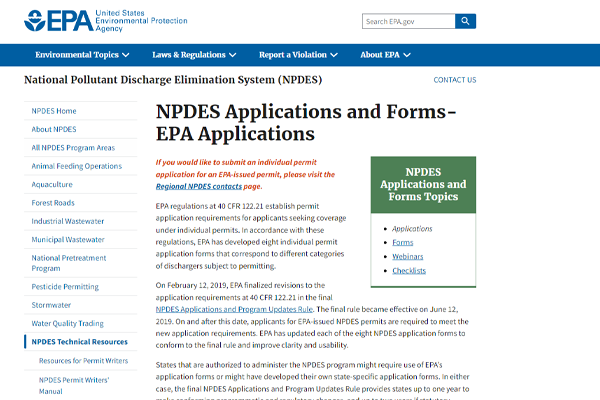This screenshot has width=600, height=400.
Task: Expand the About EPA menu
Action: pos(385,55)
